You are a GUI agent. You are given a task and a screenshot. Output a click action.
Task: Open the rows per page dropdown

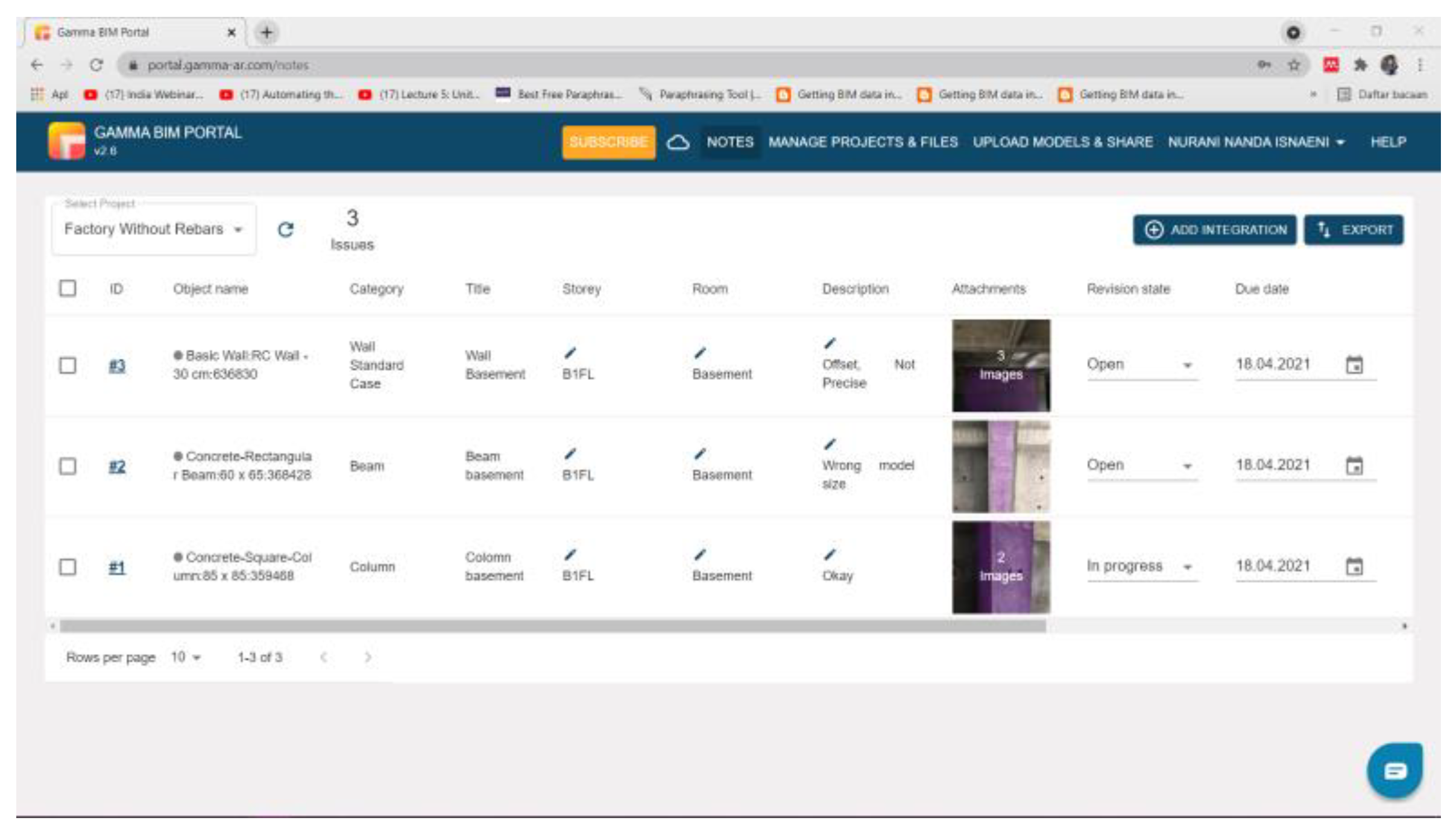point(185,657)
